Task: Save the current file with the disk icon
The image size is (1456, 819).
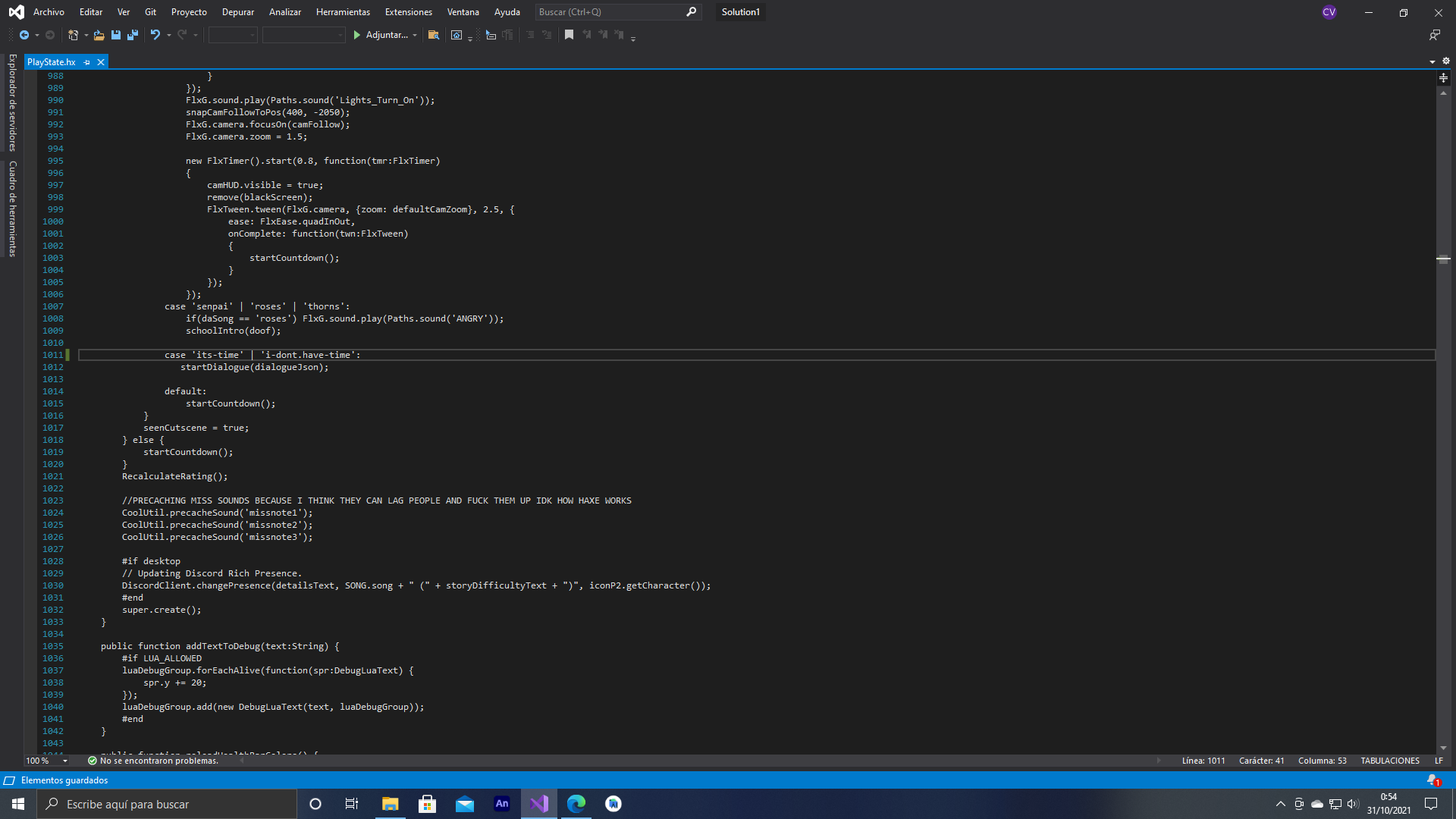Action: (x=116, y=35)
